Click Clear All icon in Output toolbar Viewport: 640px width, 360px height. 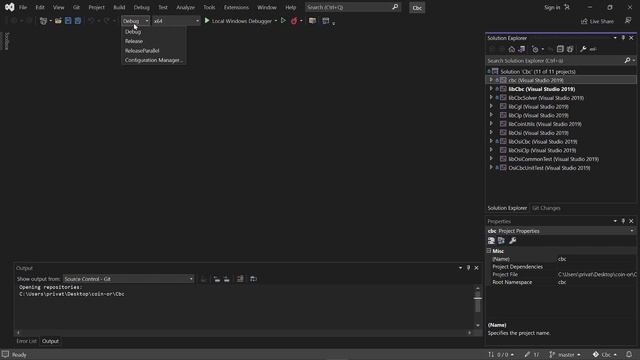240,279
